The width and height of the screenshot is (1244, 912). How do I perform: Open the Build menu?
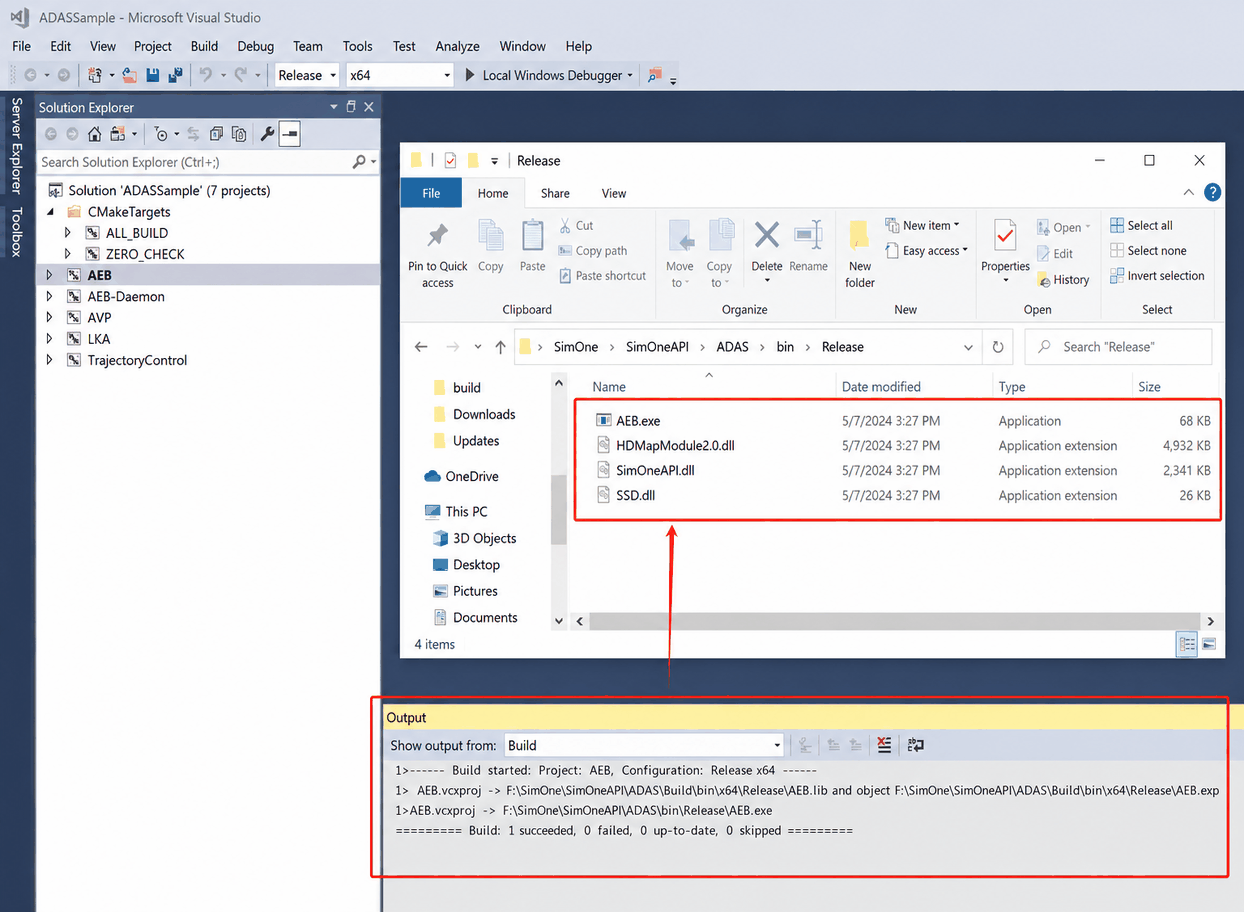(x=204, y=46)
